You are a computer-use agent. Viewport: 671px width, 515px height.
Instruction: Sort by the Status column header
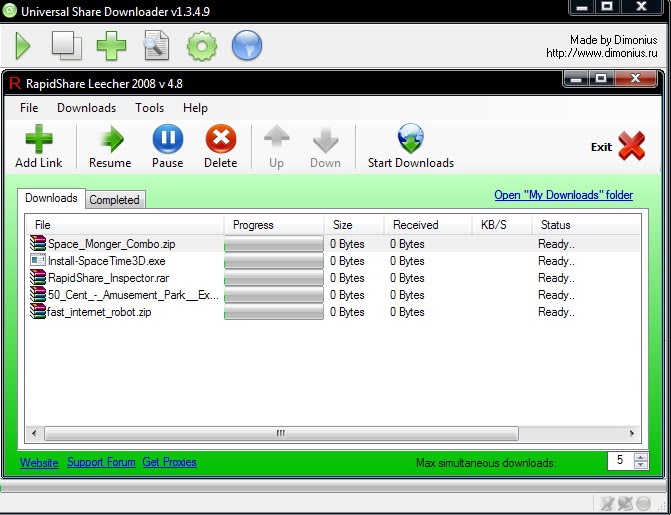586,225
